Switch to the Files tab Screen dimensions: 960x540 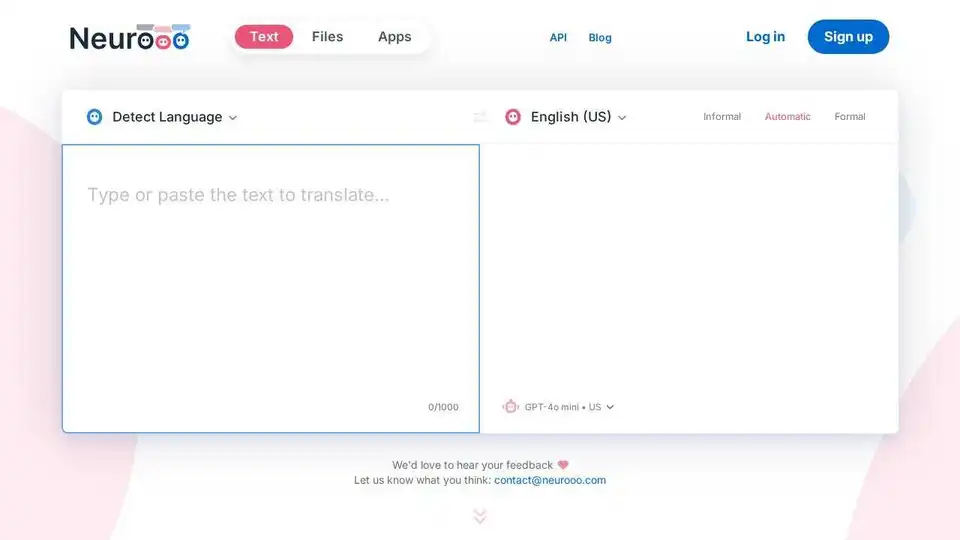coord(328,37)
